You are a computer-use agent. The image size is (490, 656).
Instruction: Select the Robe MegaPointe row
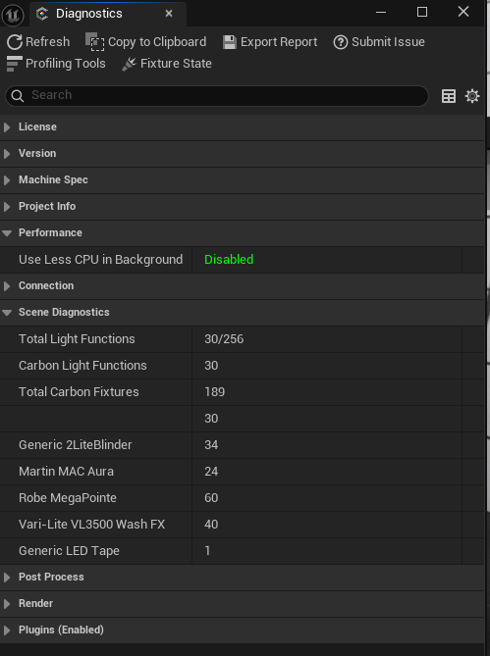[x=242, y=498]
